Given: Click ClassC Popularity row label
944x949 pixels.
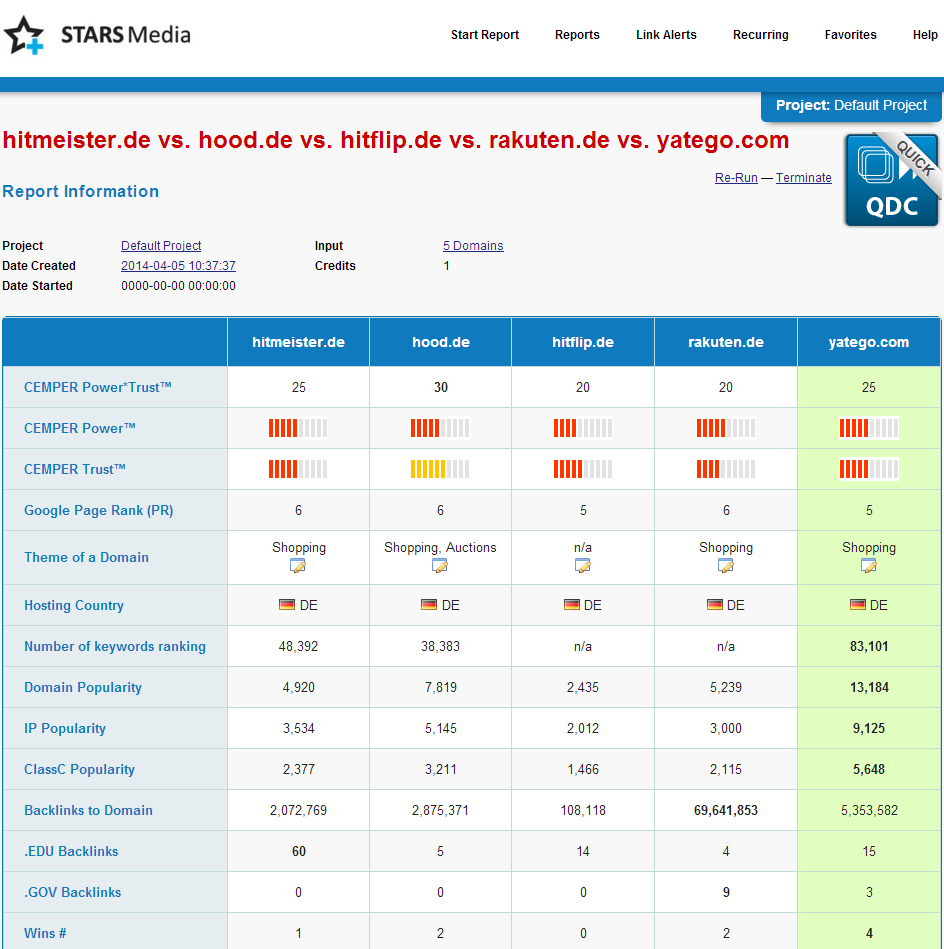Looking at the screenshot, I should 79,769.
